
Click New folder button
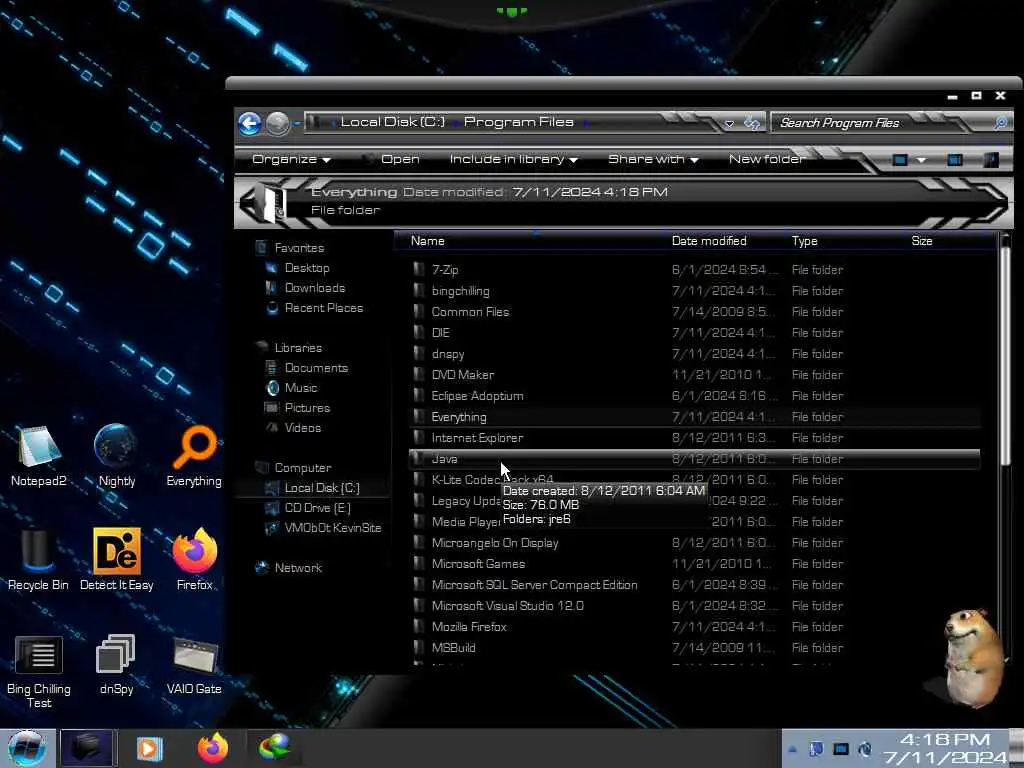pyautogui.click(x=767, y=159)
